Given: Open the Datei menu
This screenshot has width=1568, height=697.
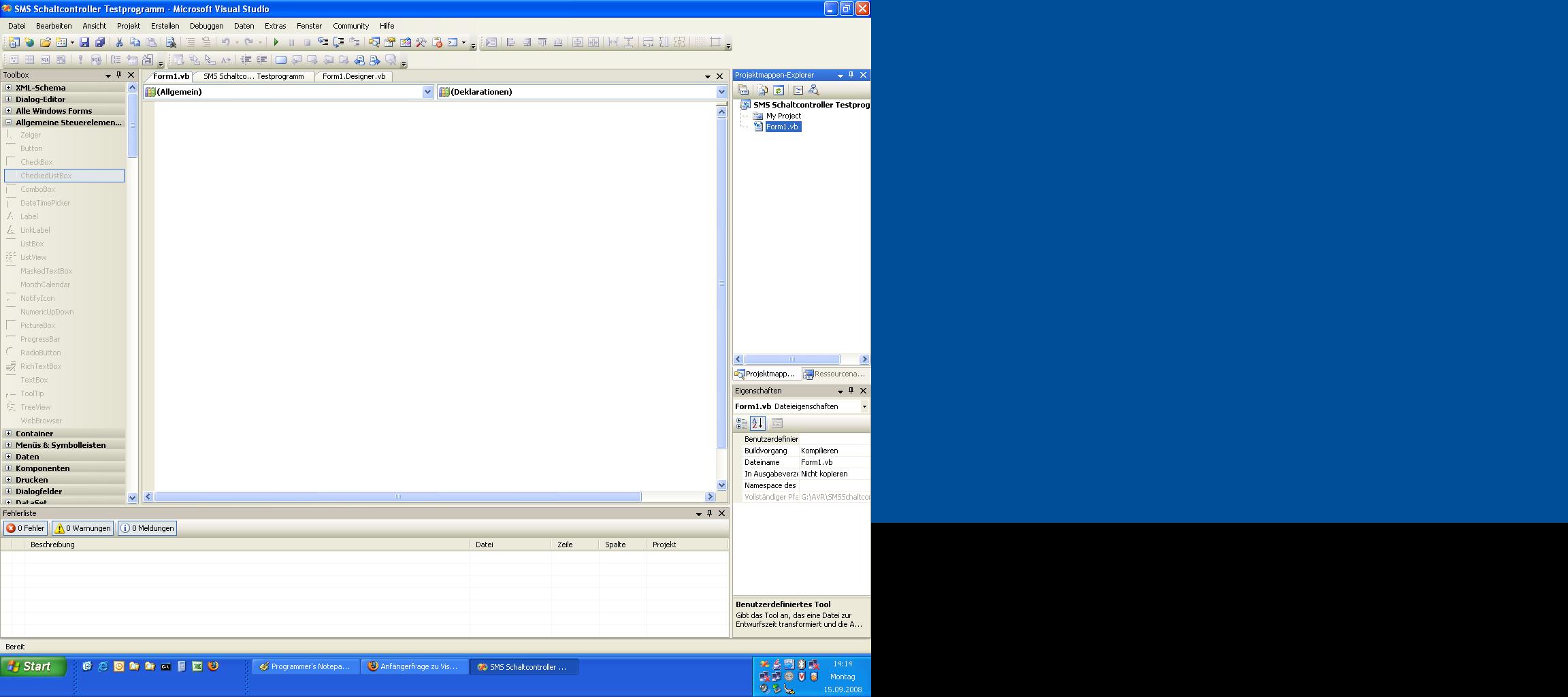Looking at the screenshot, I should [17, 26].
